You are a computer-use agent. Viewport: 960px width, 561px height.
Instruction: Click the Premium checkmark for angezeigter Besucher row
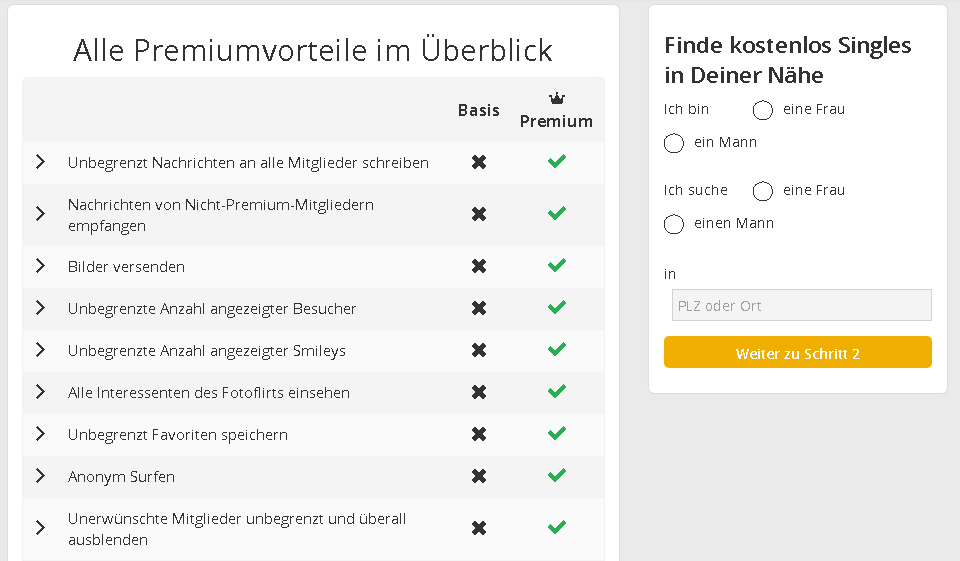(x=557, y=307)
